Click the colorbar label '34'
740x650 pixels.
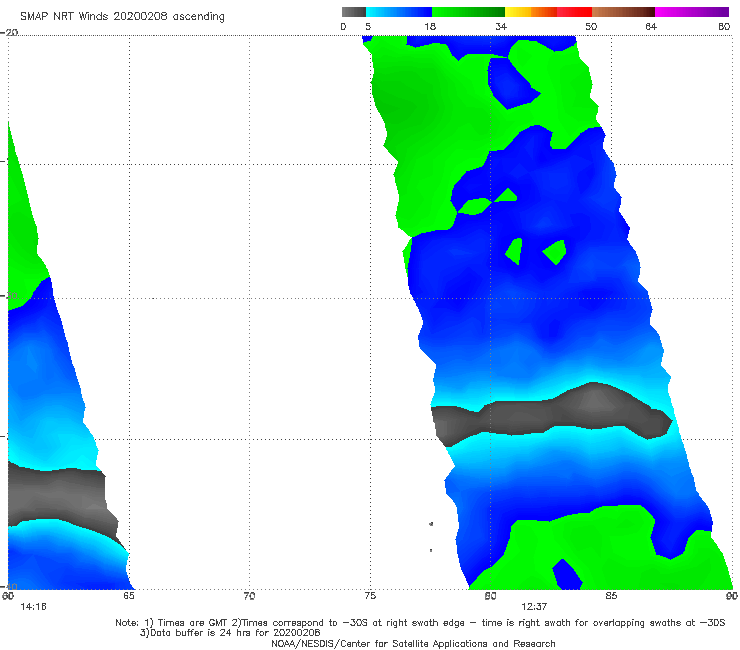pos(501,26)
